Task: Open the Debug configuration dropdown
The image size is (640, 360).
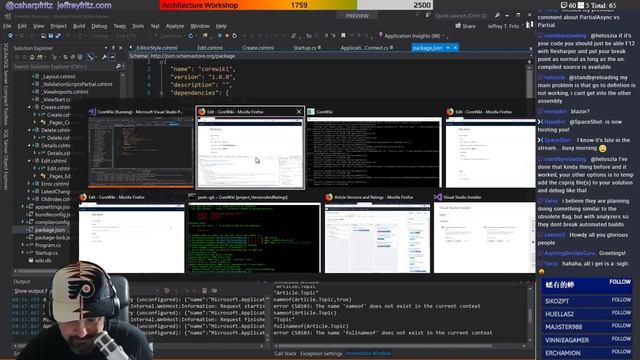Action: (x=100, y=36)
